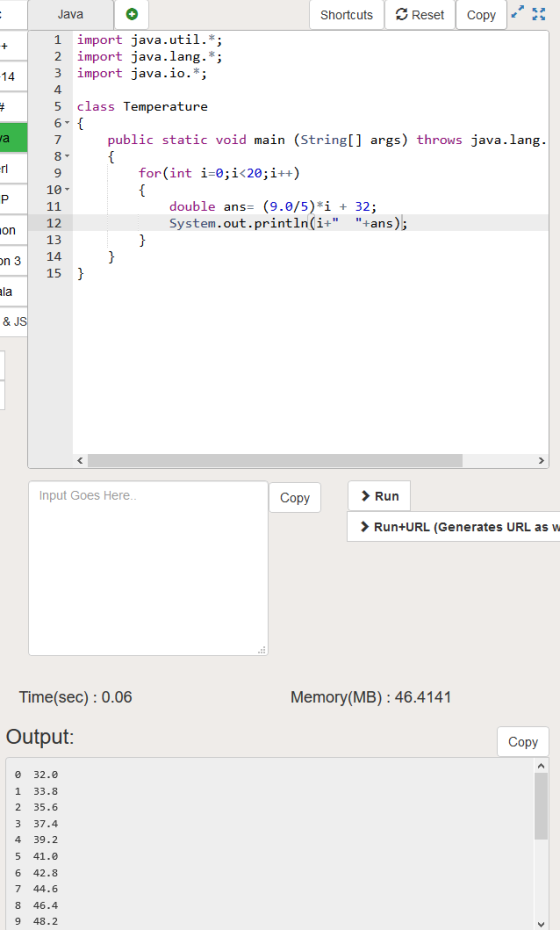Run the program
The height and width of the screenshot is (930, 560).
(x=380, y=496)
